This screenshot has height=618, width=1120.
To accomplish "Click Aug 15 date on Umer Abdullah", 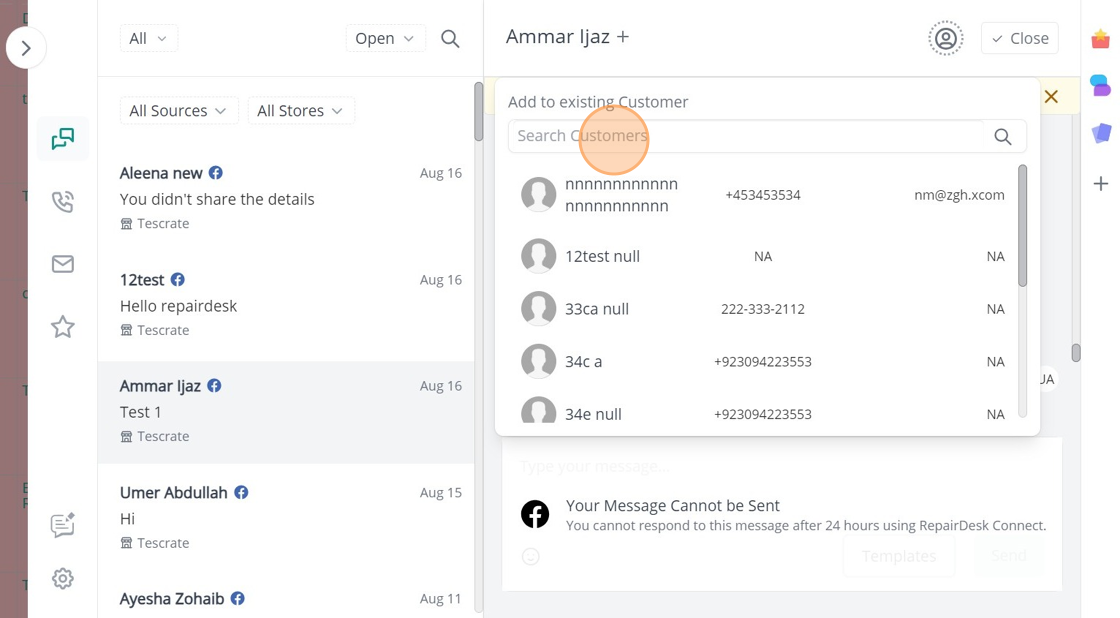I will click(x=441, y=492).
